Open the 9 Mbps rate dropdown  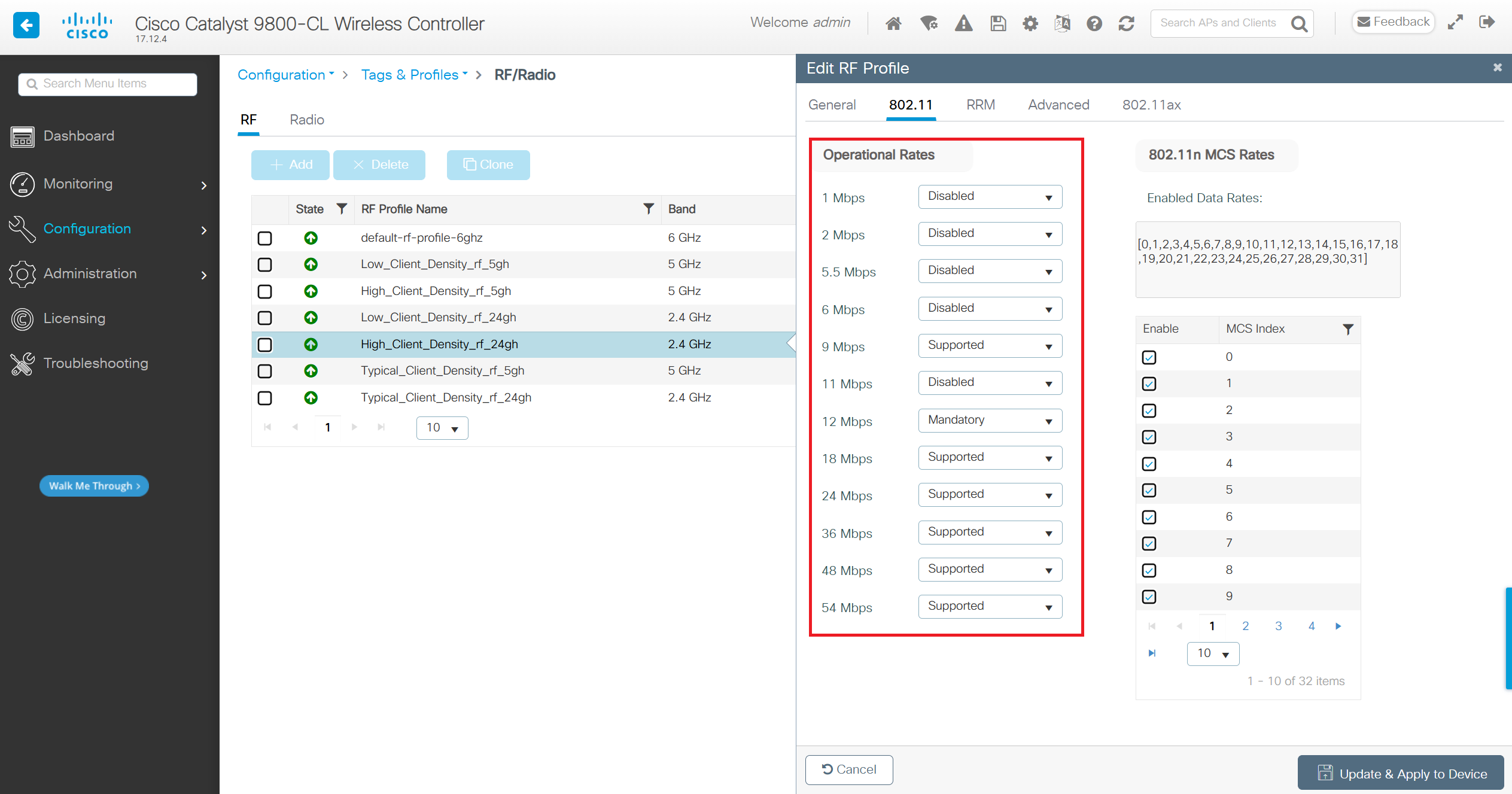coord(990,346)
